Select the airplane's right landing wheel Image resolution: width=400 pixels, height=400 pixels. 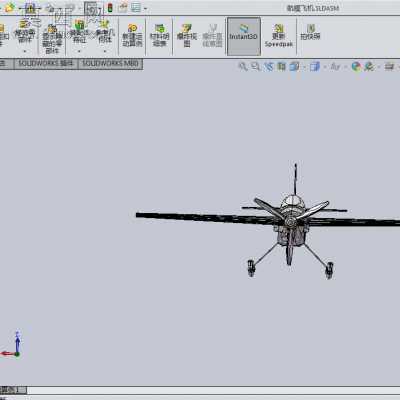pyautogui.click(x=329, y=270)
